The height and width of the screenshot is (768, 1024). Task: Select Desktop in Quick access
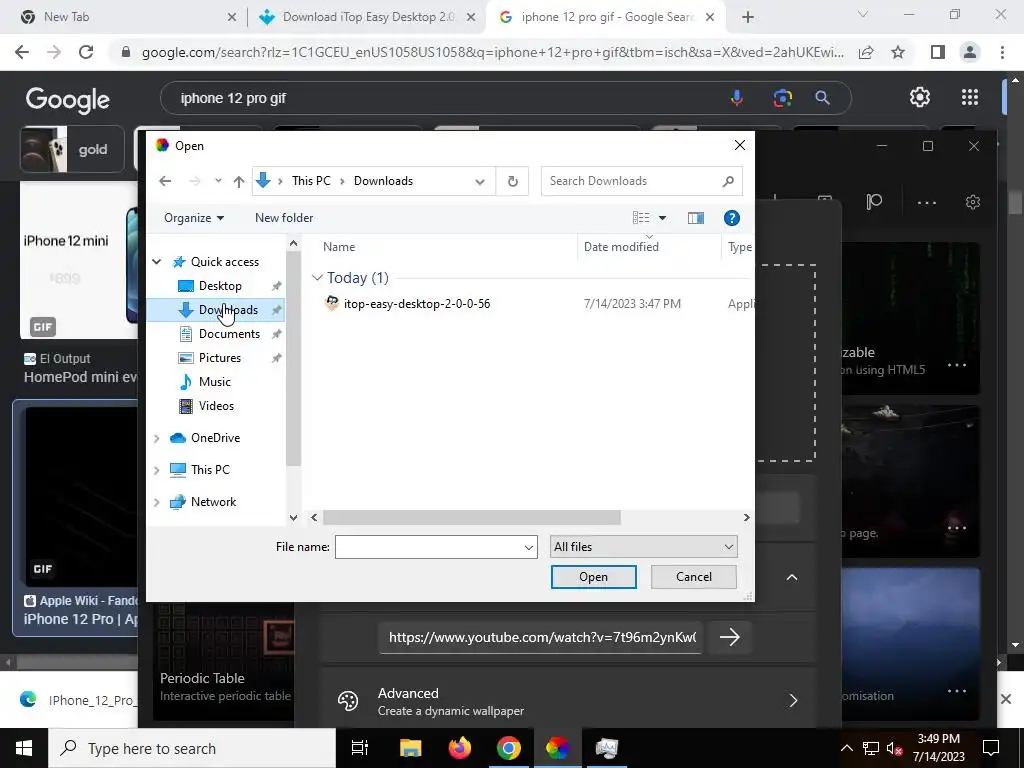[x=220, y=285]
